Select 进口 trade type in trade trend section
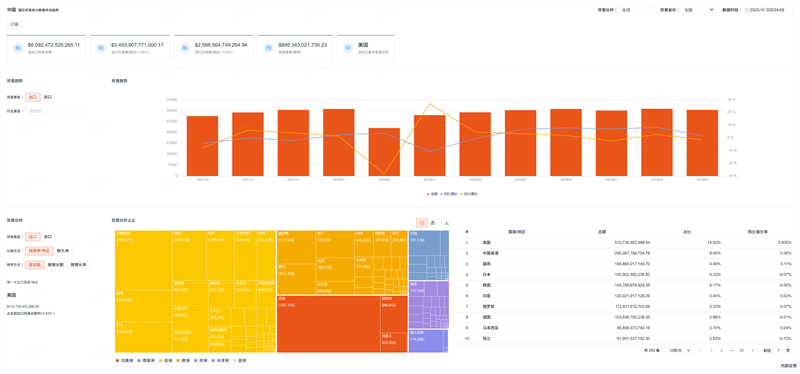The height and width of the screenshot is (374, 800). [47, 96]
